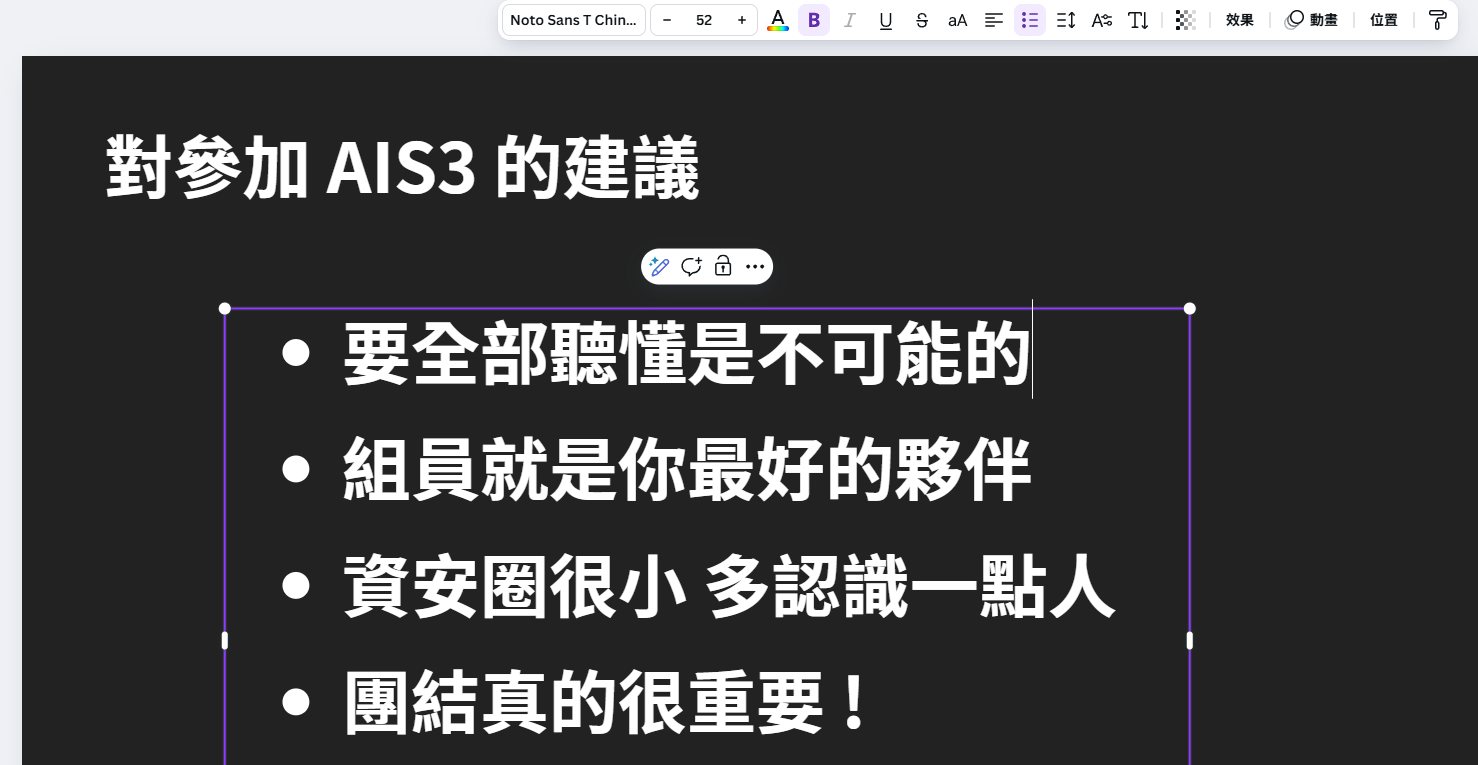
Task: Toggle underline formatting
Action: tap(886, 20)
